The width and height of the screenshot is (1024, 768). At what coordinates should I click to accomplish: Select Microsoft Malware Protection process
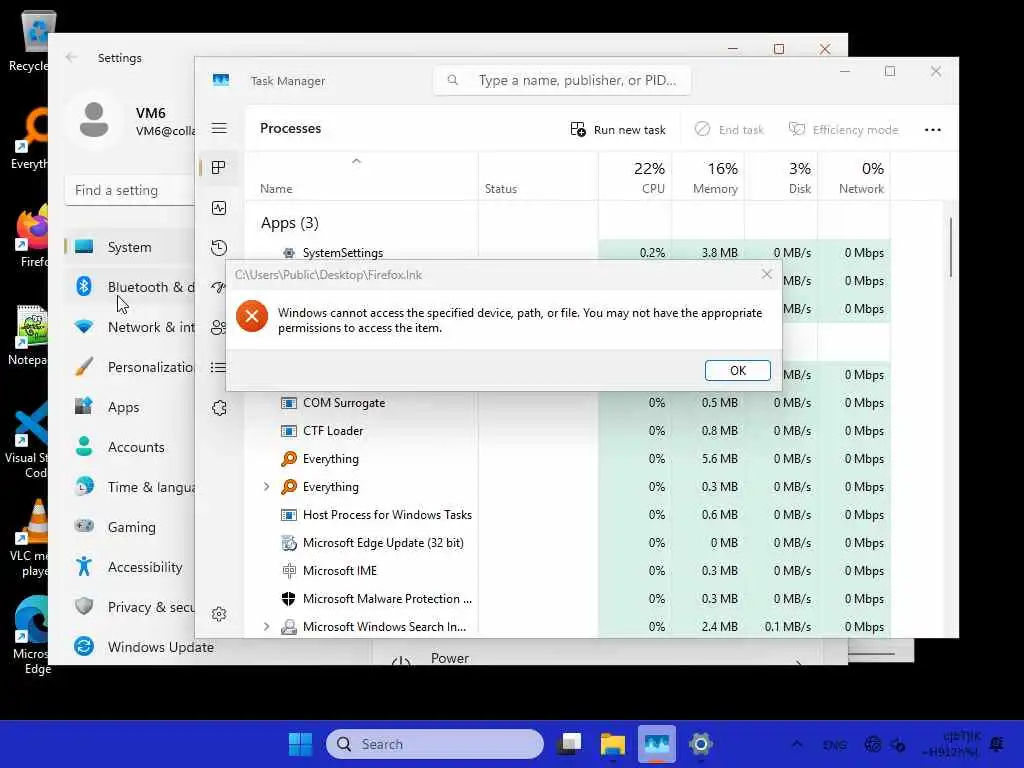point(567,599)
